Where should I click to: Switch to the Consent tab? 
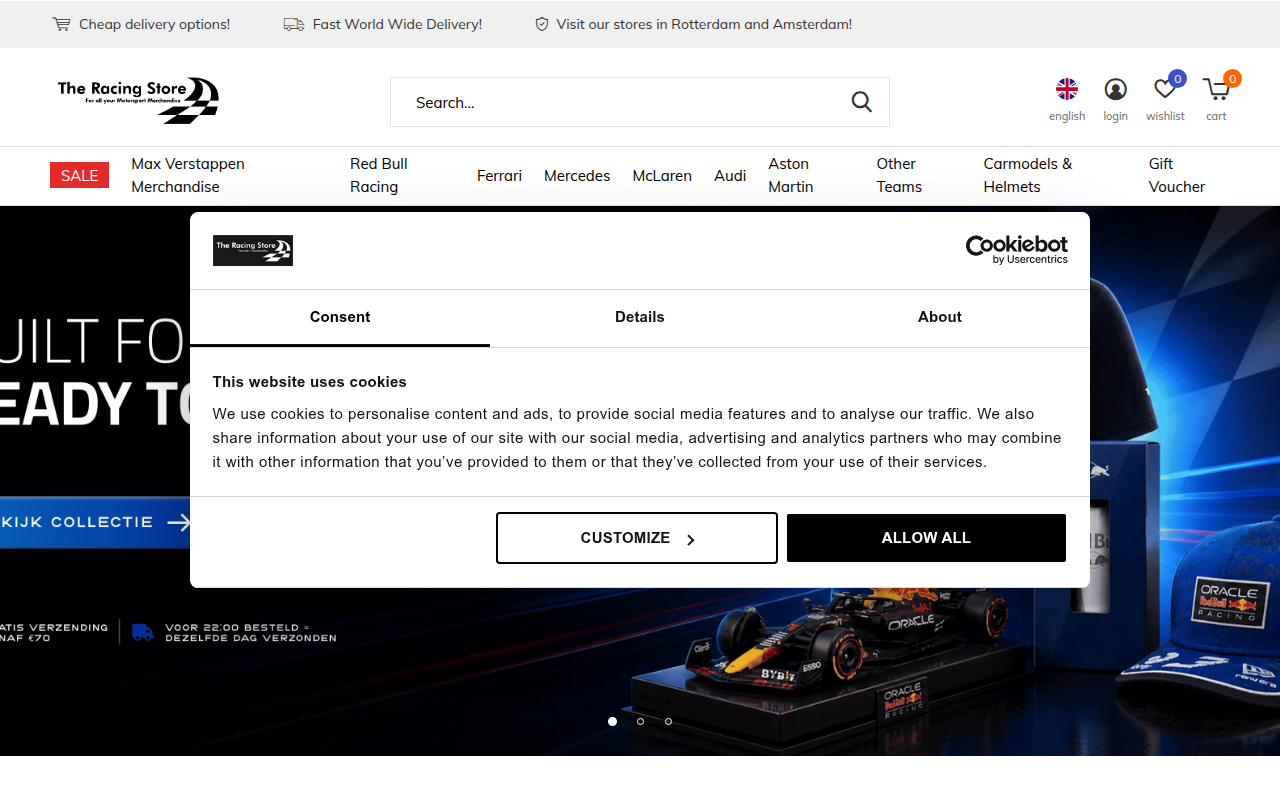[340, 317]
